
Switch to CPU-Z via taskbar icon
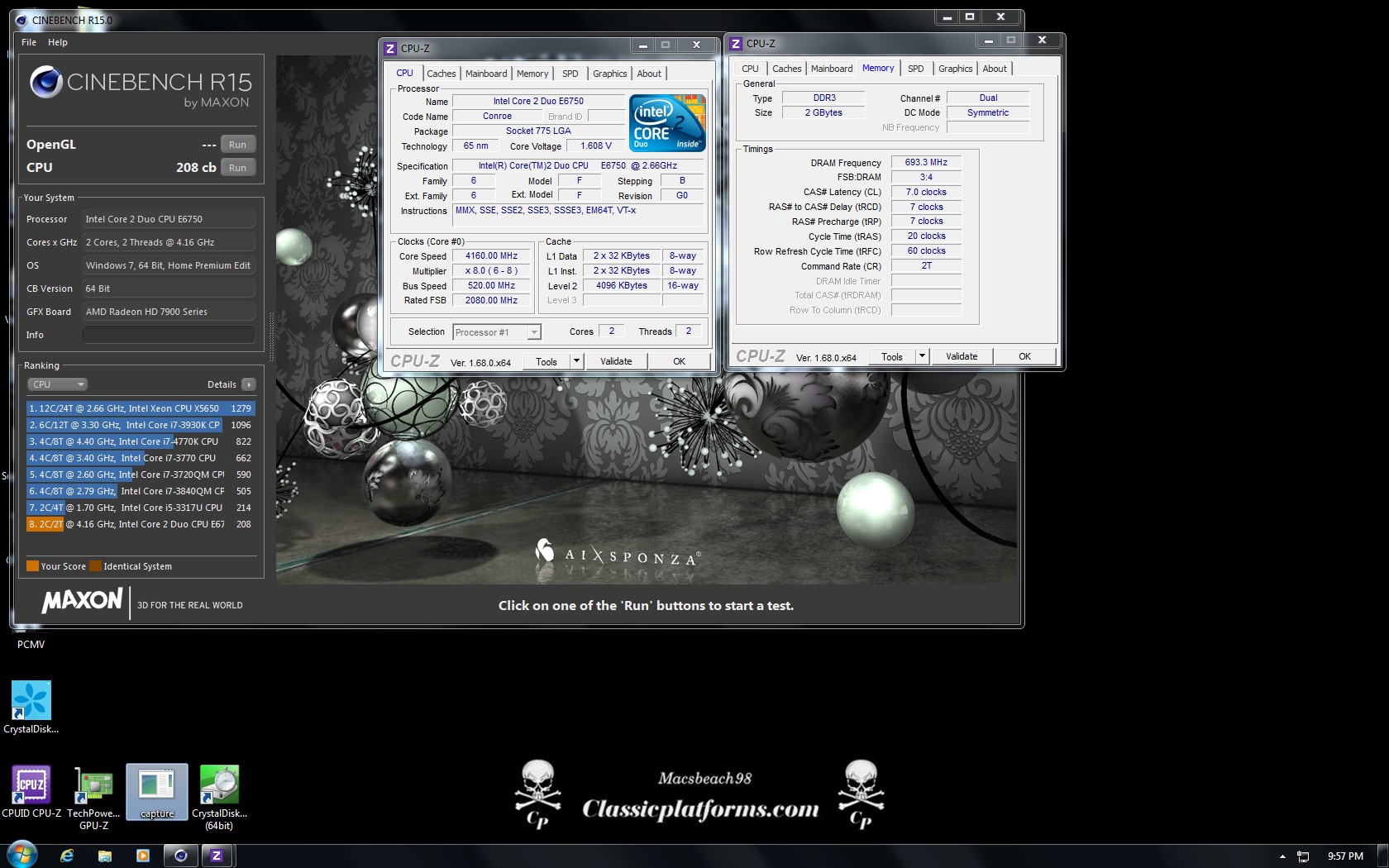pos(217,856)
